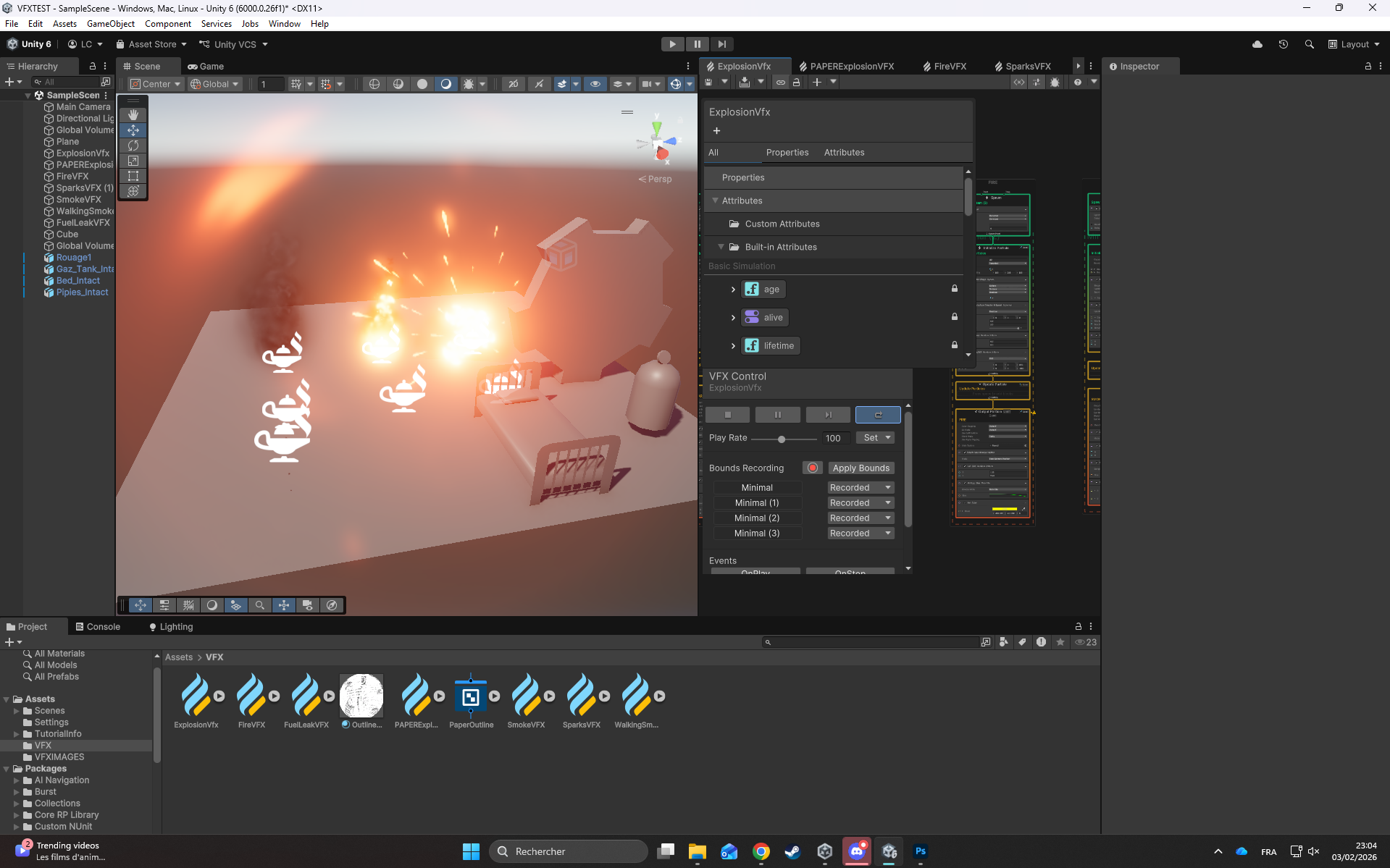Switch to the Console tab
Viewport: 1390px width, 868px height.
pyautogui.click(x=98, y=627)
